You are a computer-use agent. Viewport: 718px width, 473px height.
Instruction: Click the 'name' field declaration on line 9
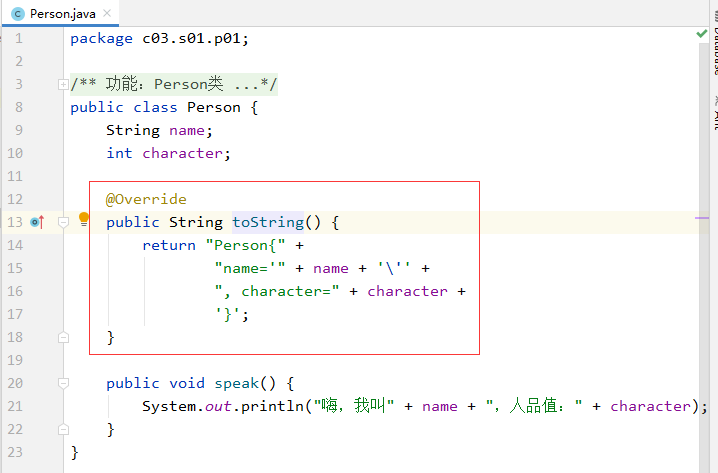pyautogui.click(x=187, y=131)
